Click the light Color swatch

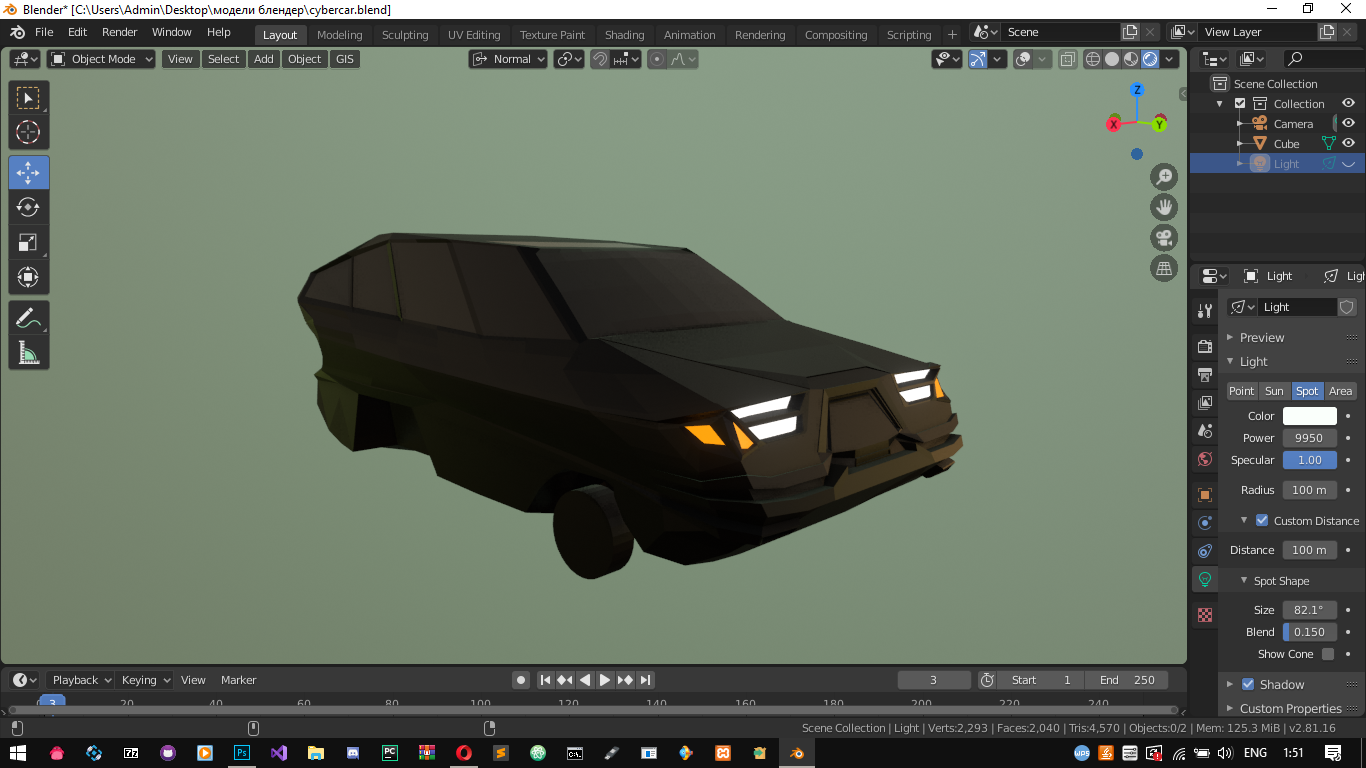tap(1309, 416)
